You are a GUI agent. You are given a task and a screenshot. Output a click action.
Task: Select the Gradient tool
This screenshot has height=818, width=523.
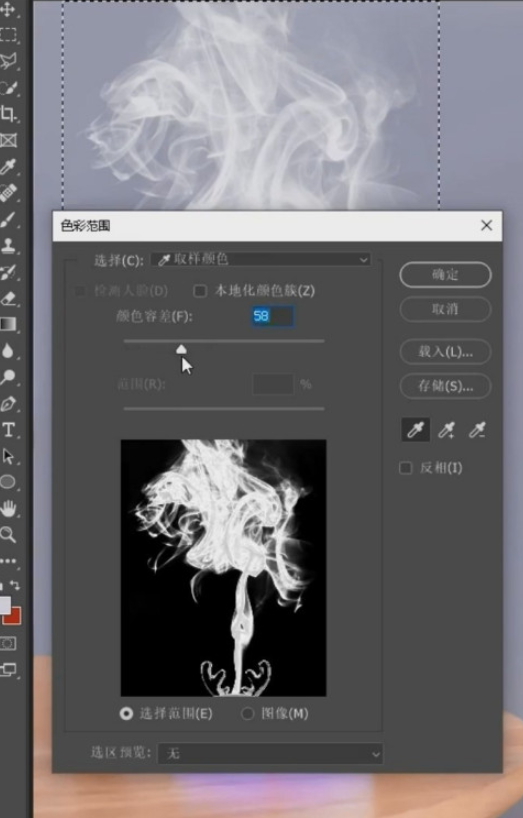click(x=8, y=324)
